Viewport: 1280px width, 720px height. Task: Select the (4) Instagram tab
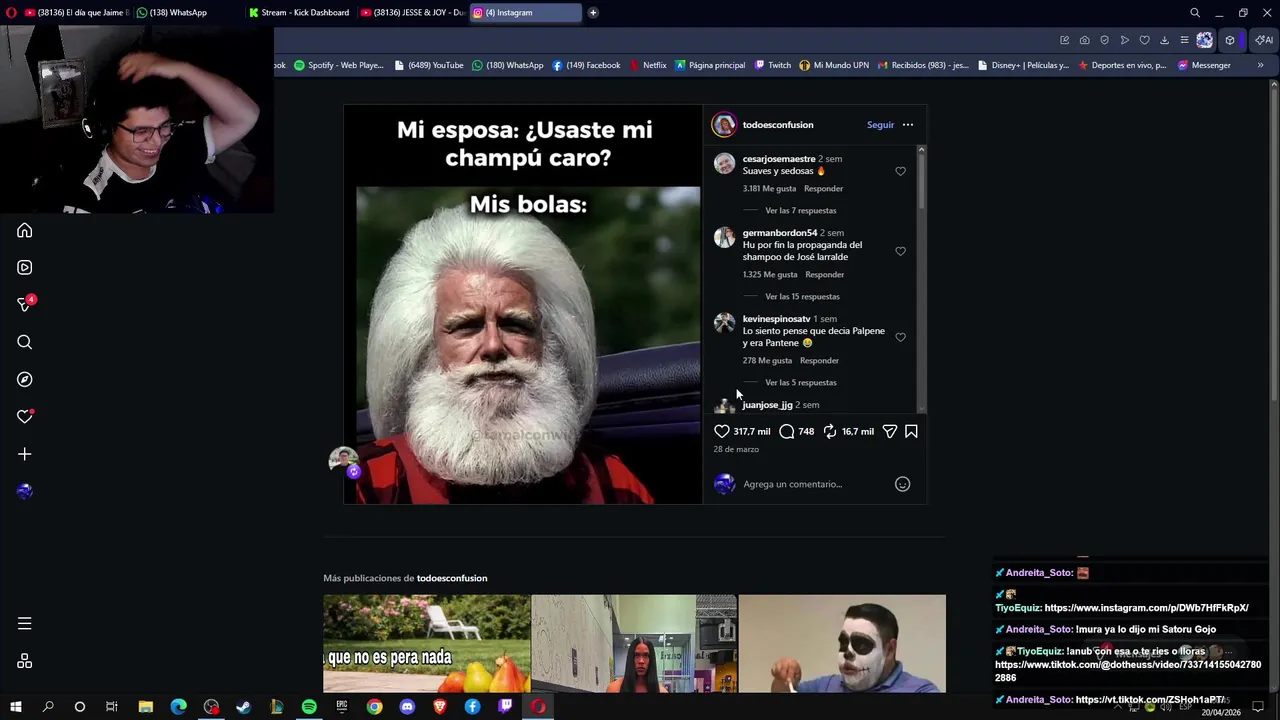pos(525,13)
